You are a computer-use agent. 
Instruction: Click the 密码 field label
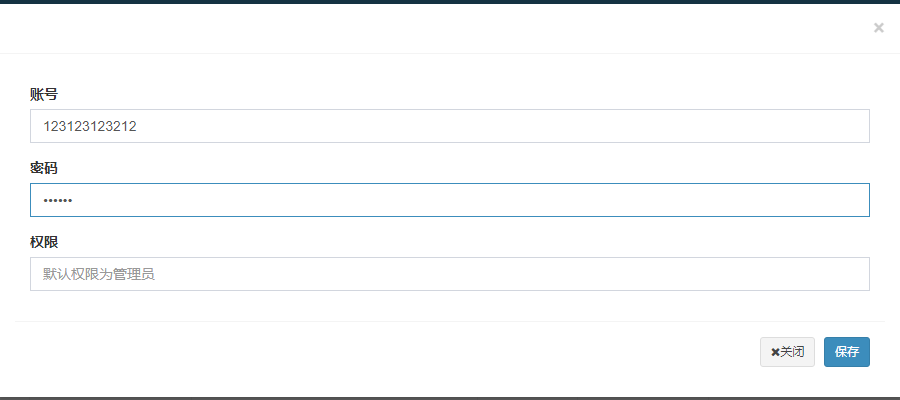[x=44, y=168]
